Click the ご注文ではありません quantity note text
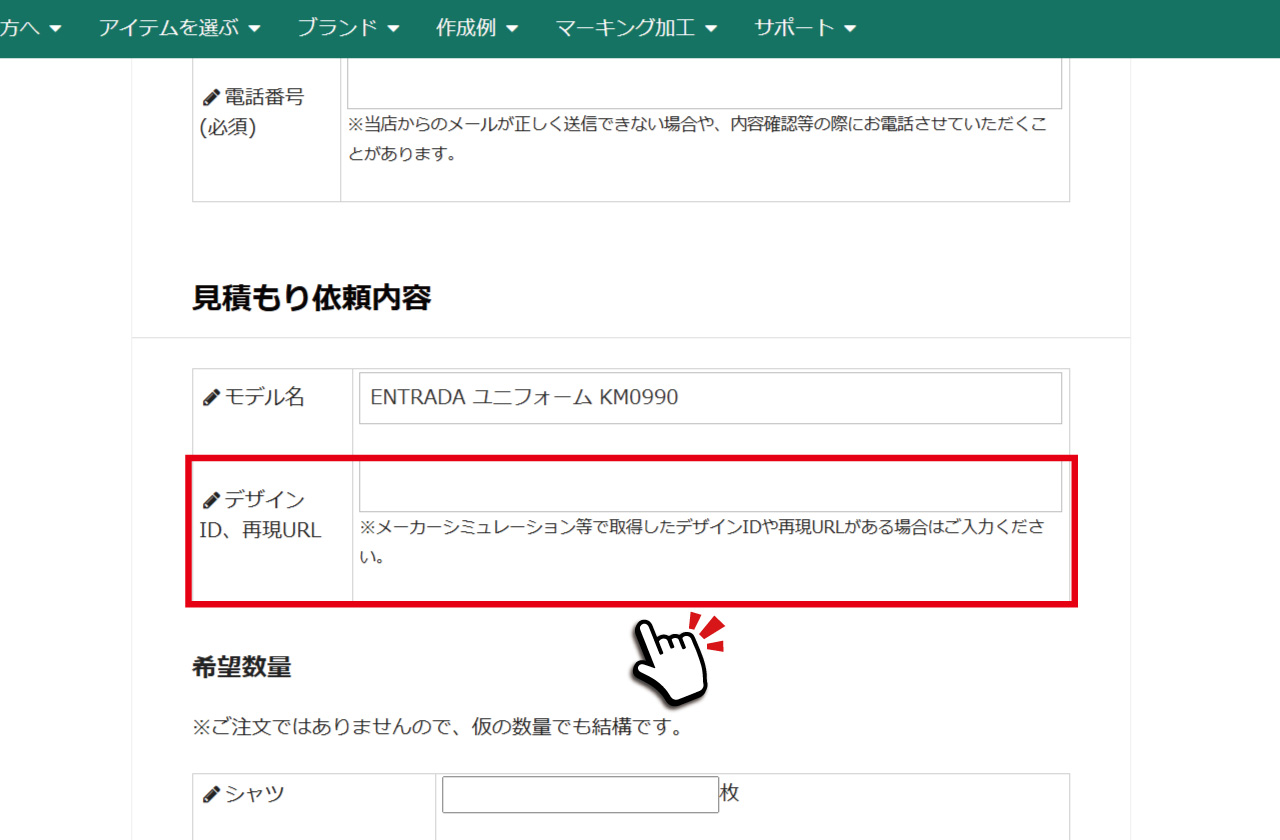 click(438, 727)
